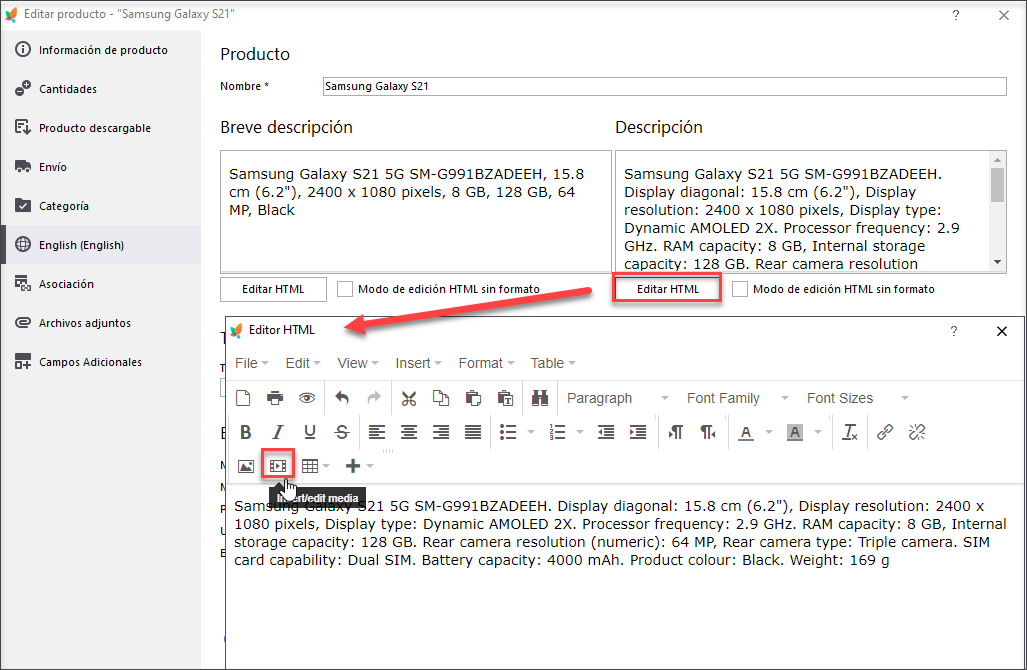
Task: Open the Insert menu
Action: 418,363
